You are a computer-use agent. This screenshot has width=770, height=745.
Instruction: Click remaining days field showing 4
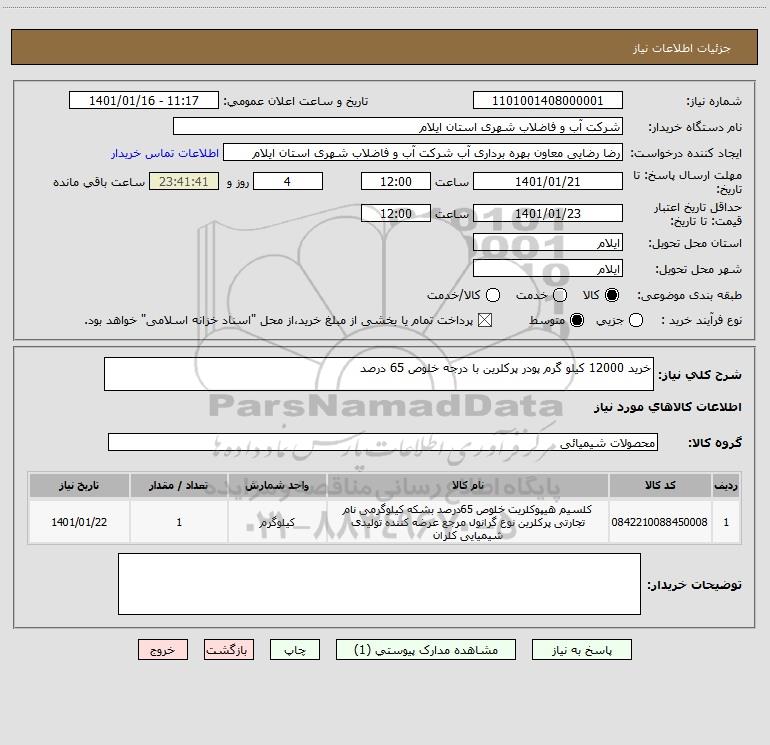[x=288, y=182]
